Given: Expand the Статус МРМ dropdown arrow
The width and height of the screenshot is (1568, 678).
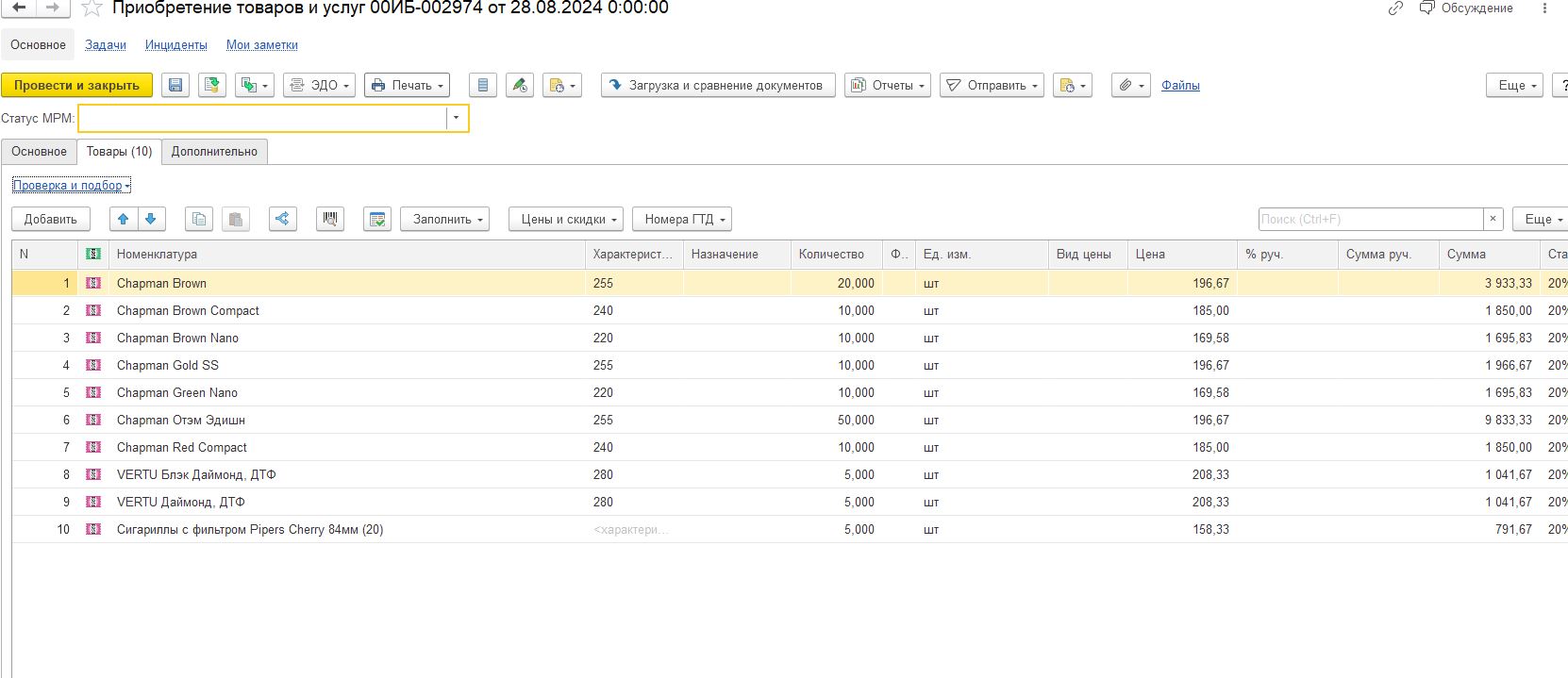Looking at the screenshot, I should [x=456, y=118].
